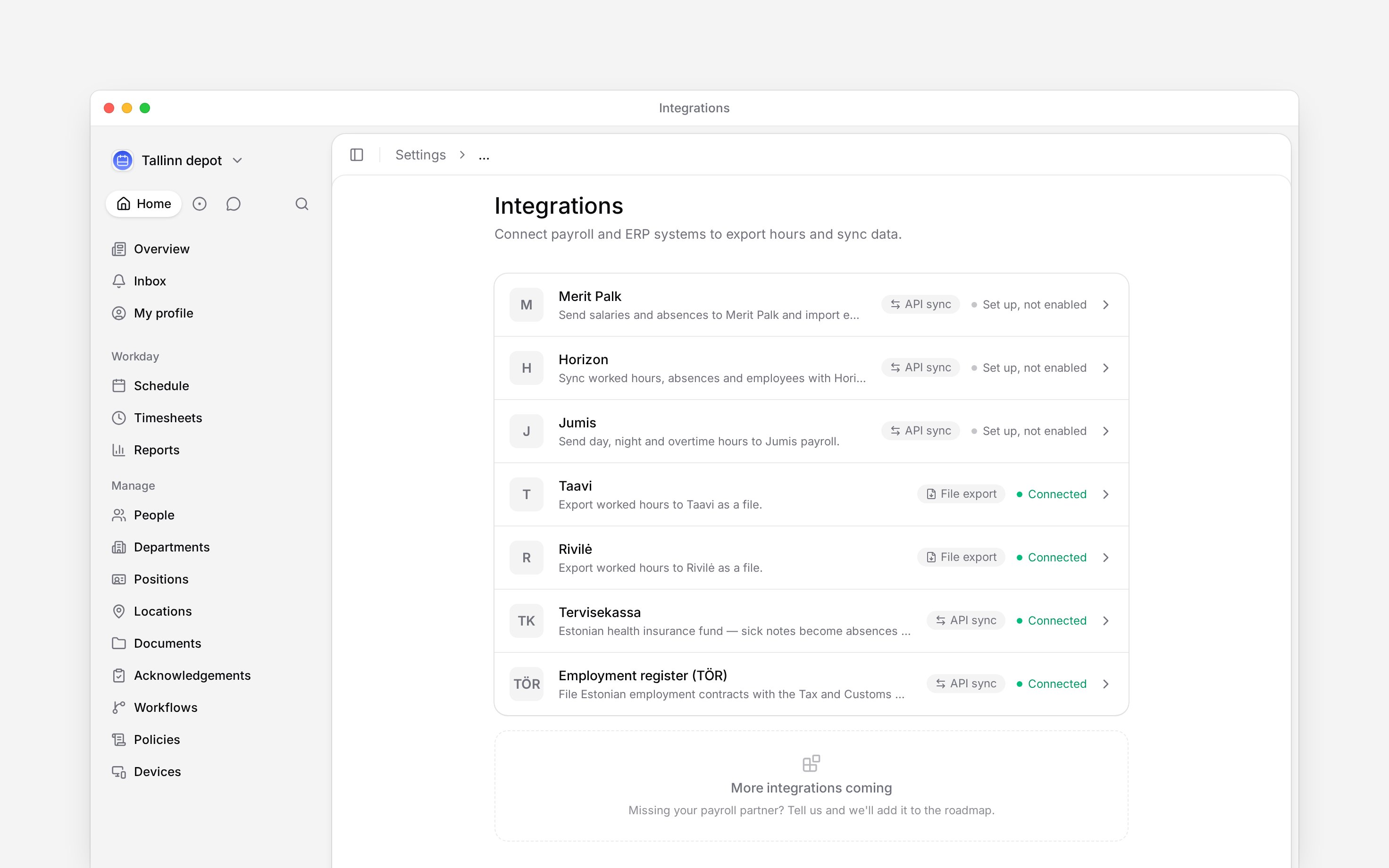This screenshot has width=1389, height=868.
Task: Click the Horizon H avatar
Action: tap(527, 368)
